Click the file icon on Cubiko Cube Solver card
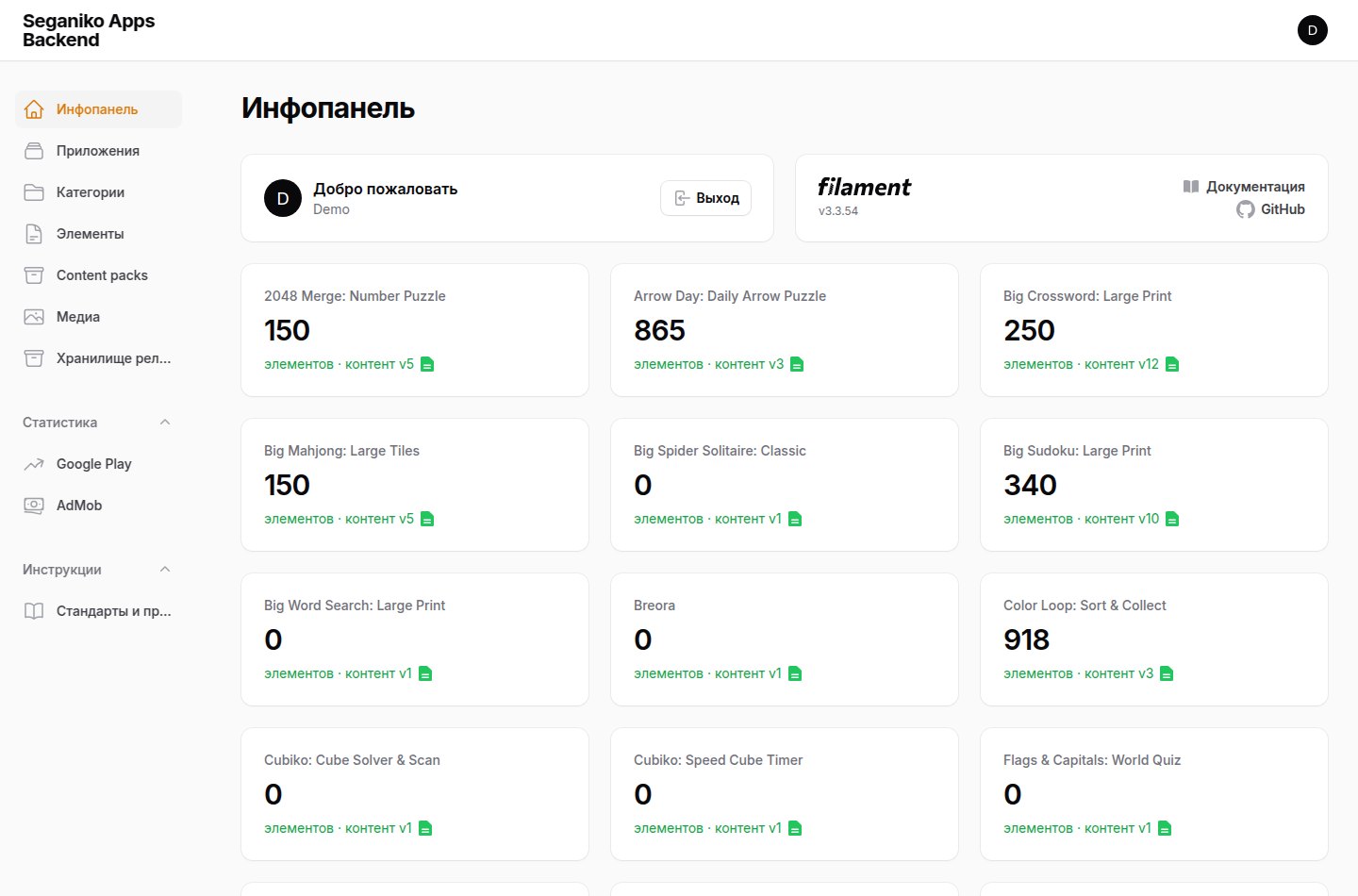The height and width of the screenshot is (896, 1358). [x=425, y=828]
